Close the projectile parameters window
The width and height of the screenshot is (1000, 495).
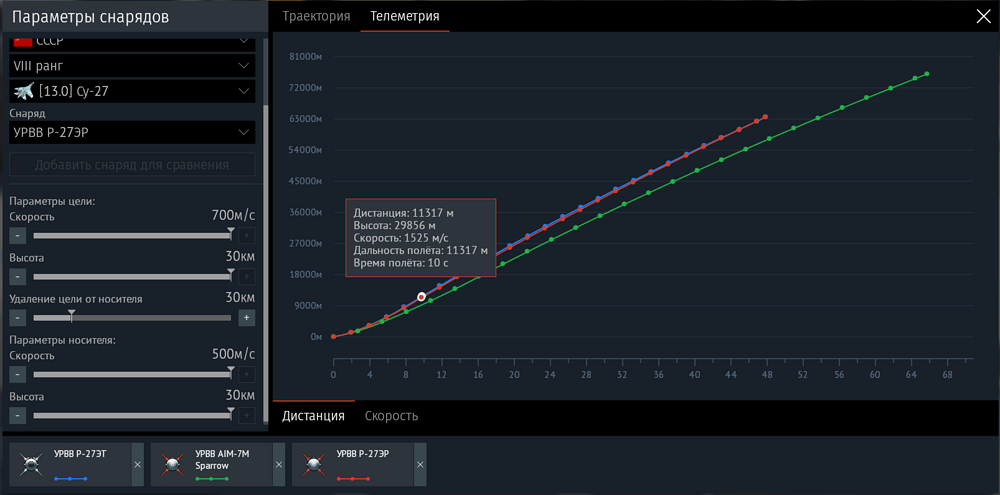tap(983, 17)
